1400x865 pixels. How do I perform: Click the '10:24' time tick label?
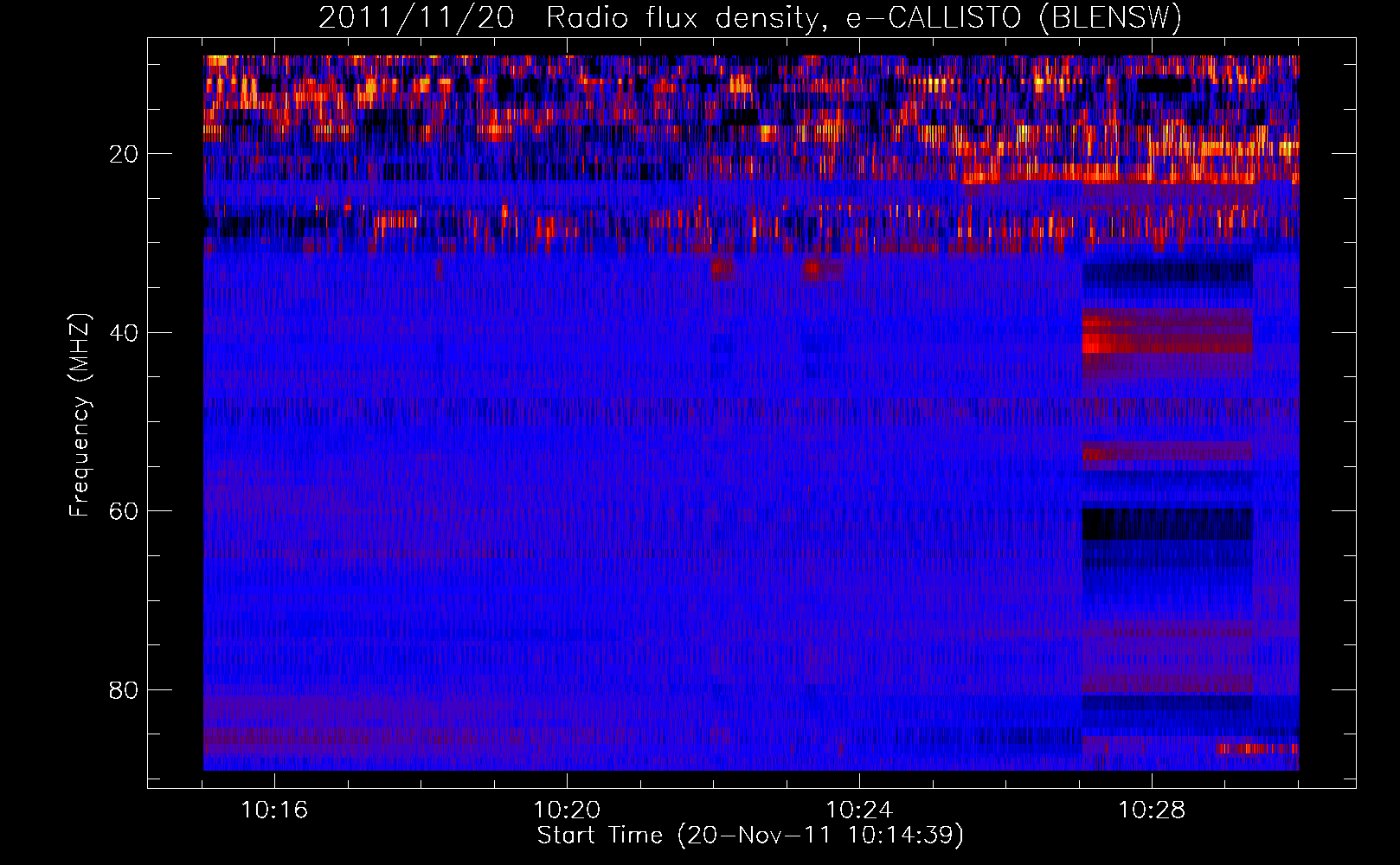[859, 811]
